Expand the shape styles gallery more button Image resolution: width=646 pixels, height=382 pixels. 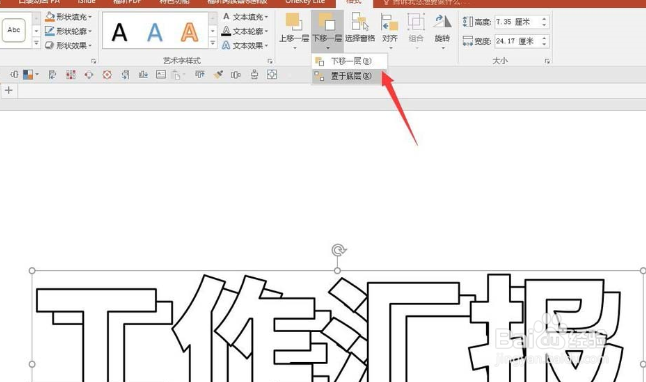36,42
